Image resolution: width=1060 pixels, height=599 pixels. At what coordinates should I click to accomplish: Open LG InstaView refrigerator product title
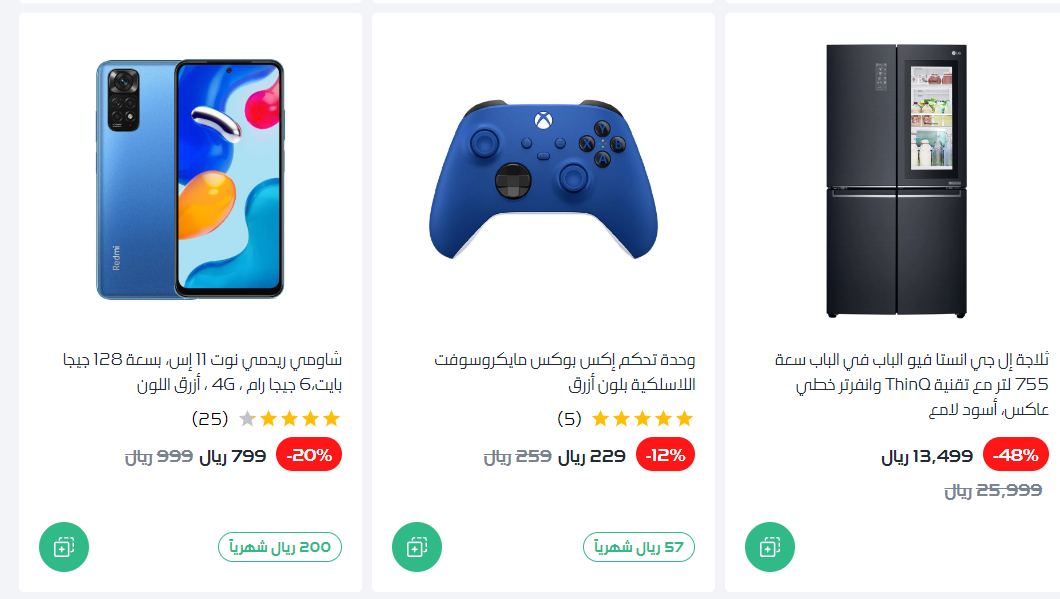tap(911, 384)
